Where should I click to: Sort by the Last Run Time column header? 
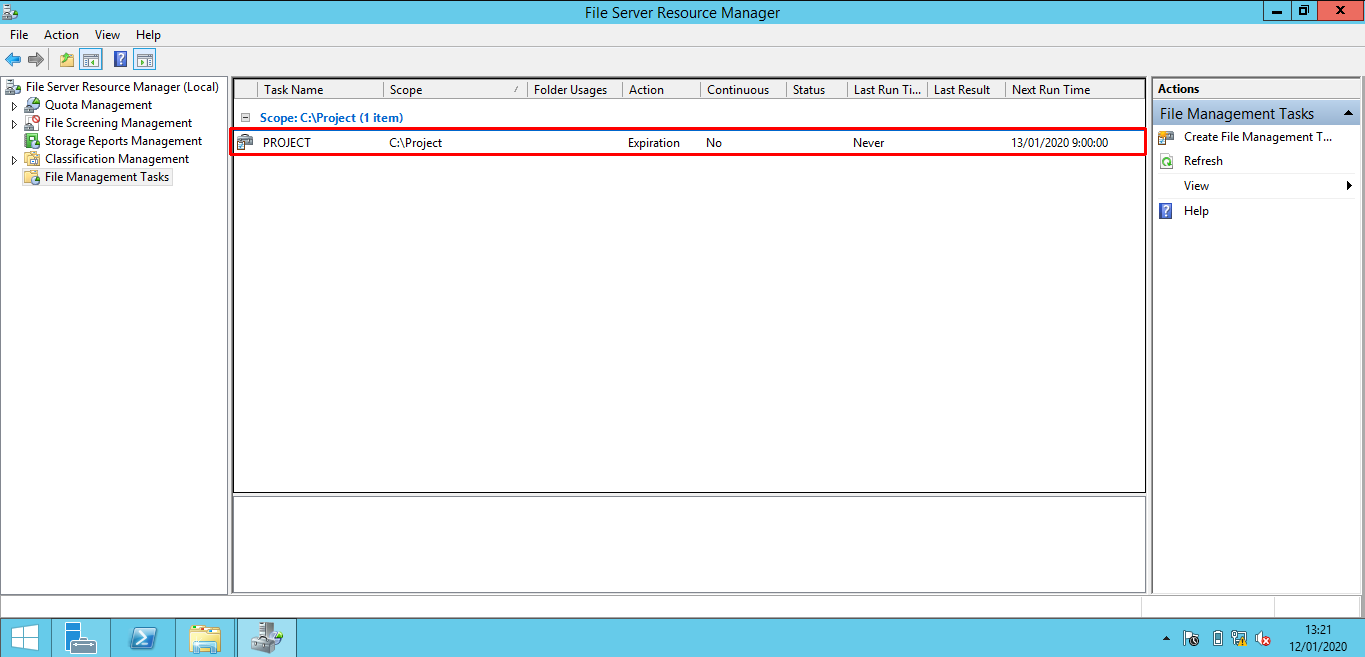pos(887,90)
